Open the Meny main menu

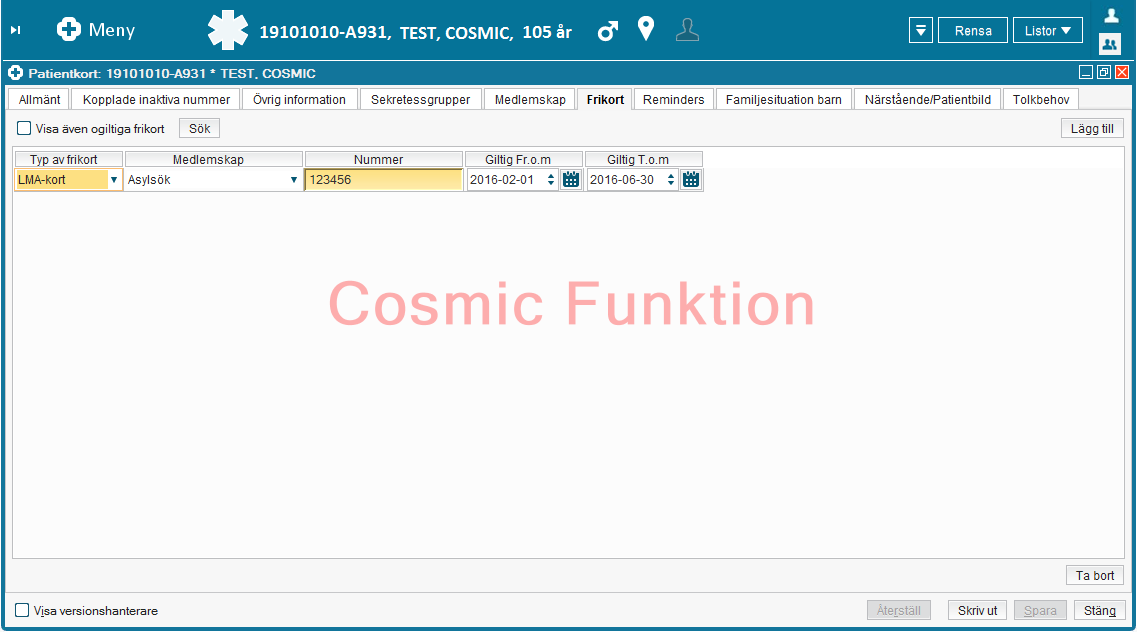(x=96, y=30)
